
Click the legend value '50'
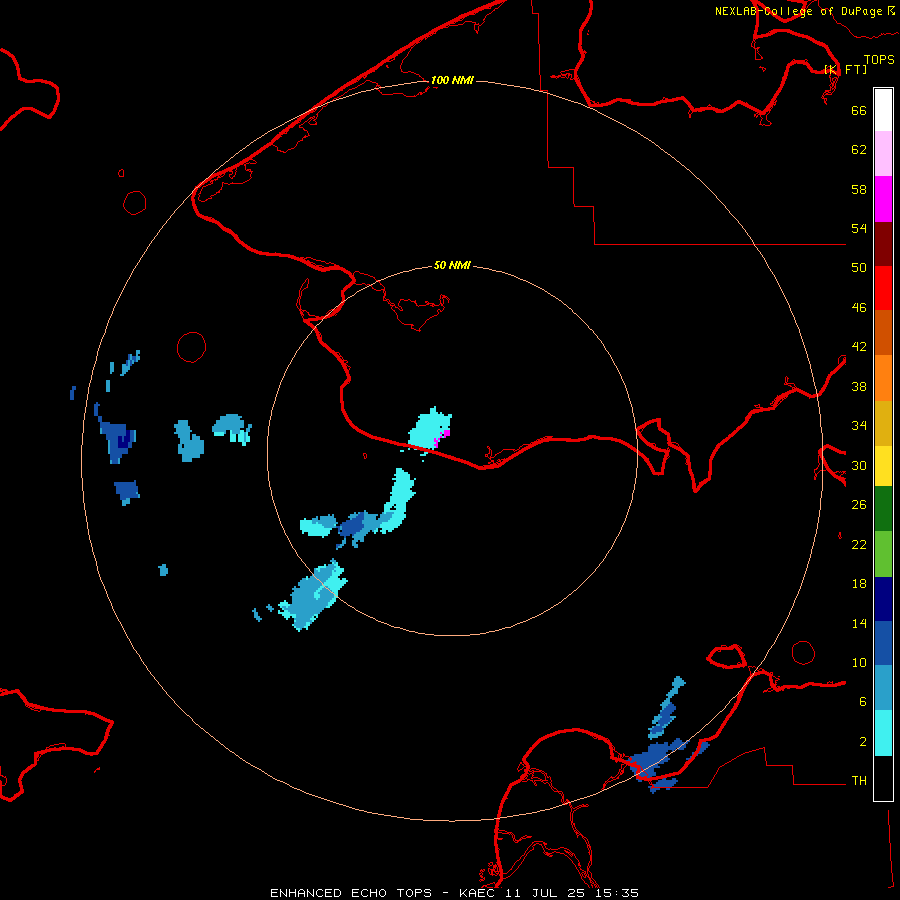(x=859, y=268)
